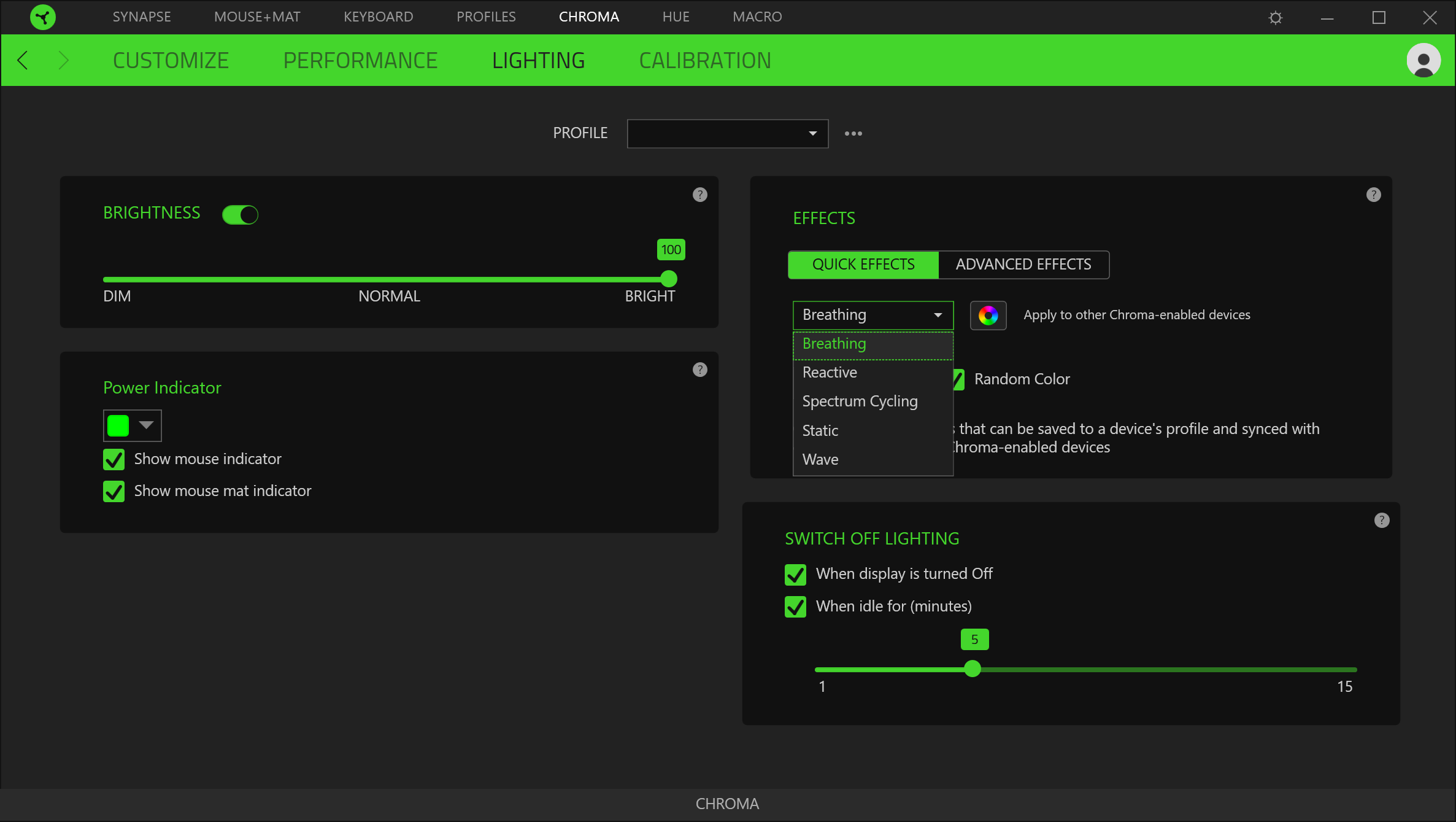This screenshot has width=1456, height=822.
Task: Open the Keyboard menu tab
Action: tap(378, 17)
